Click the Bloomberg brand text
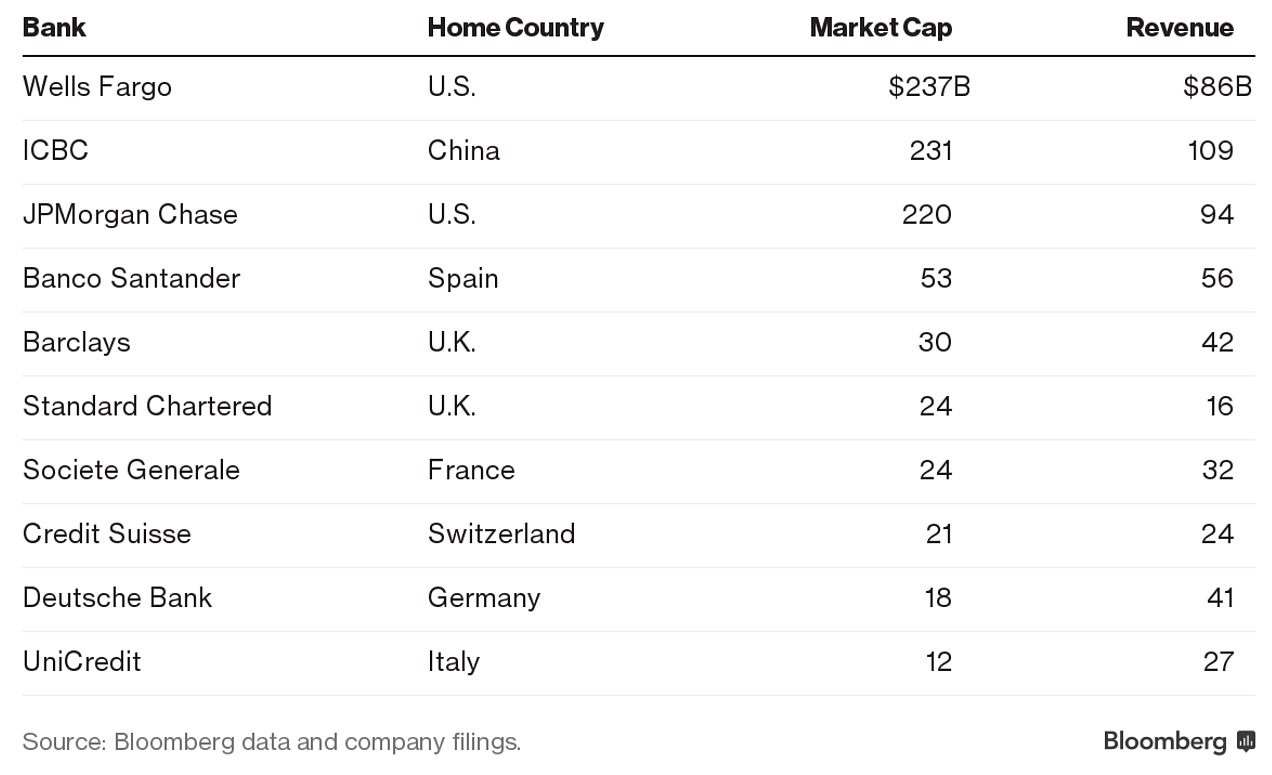Viewport: 1272px width, 775px height. coord(1164,741)
